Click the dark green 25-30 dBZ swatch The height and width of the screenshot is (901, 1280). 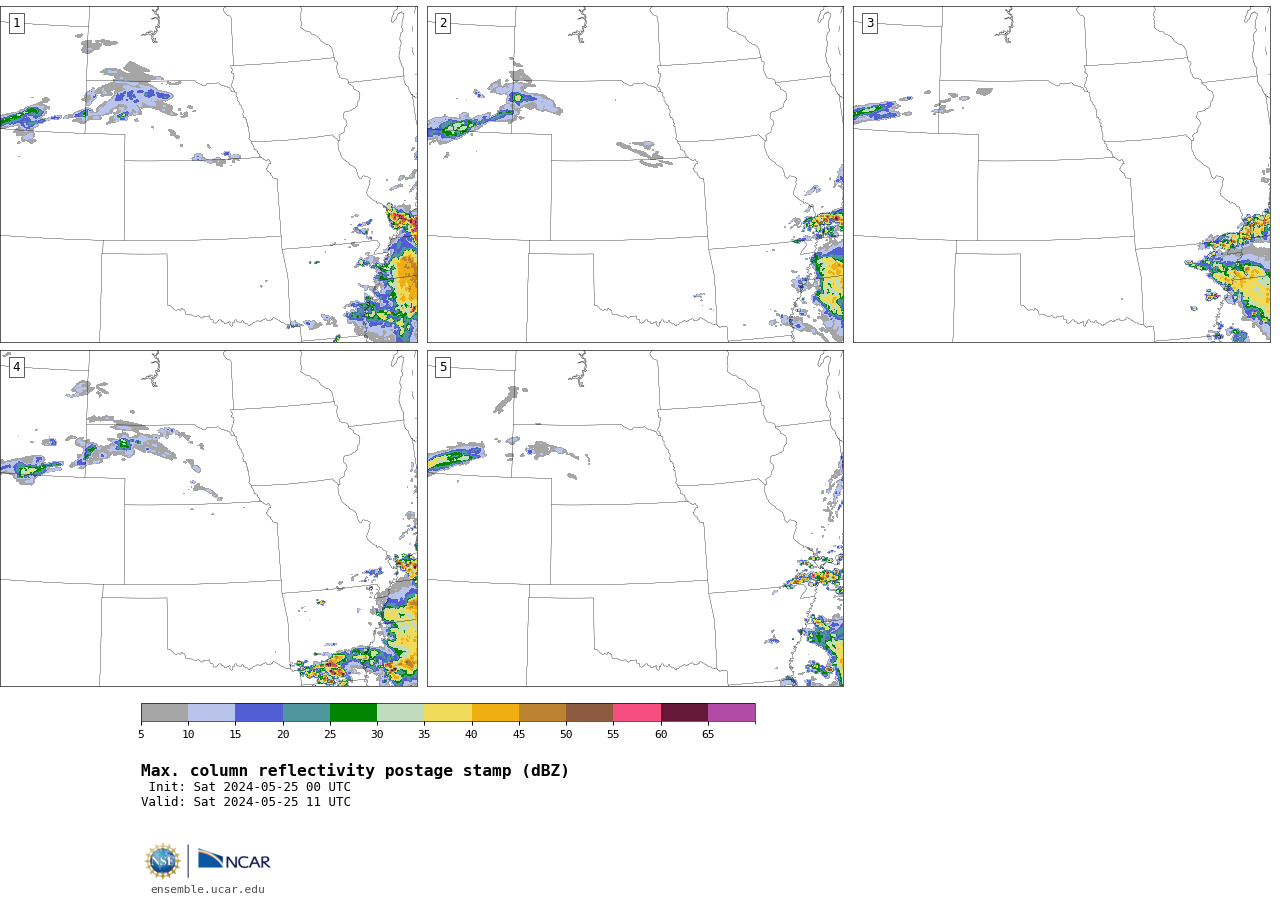point(353,712)
